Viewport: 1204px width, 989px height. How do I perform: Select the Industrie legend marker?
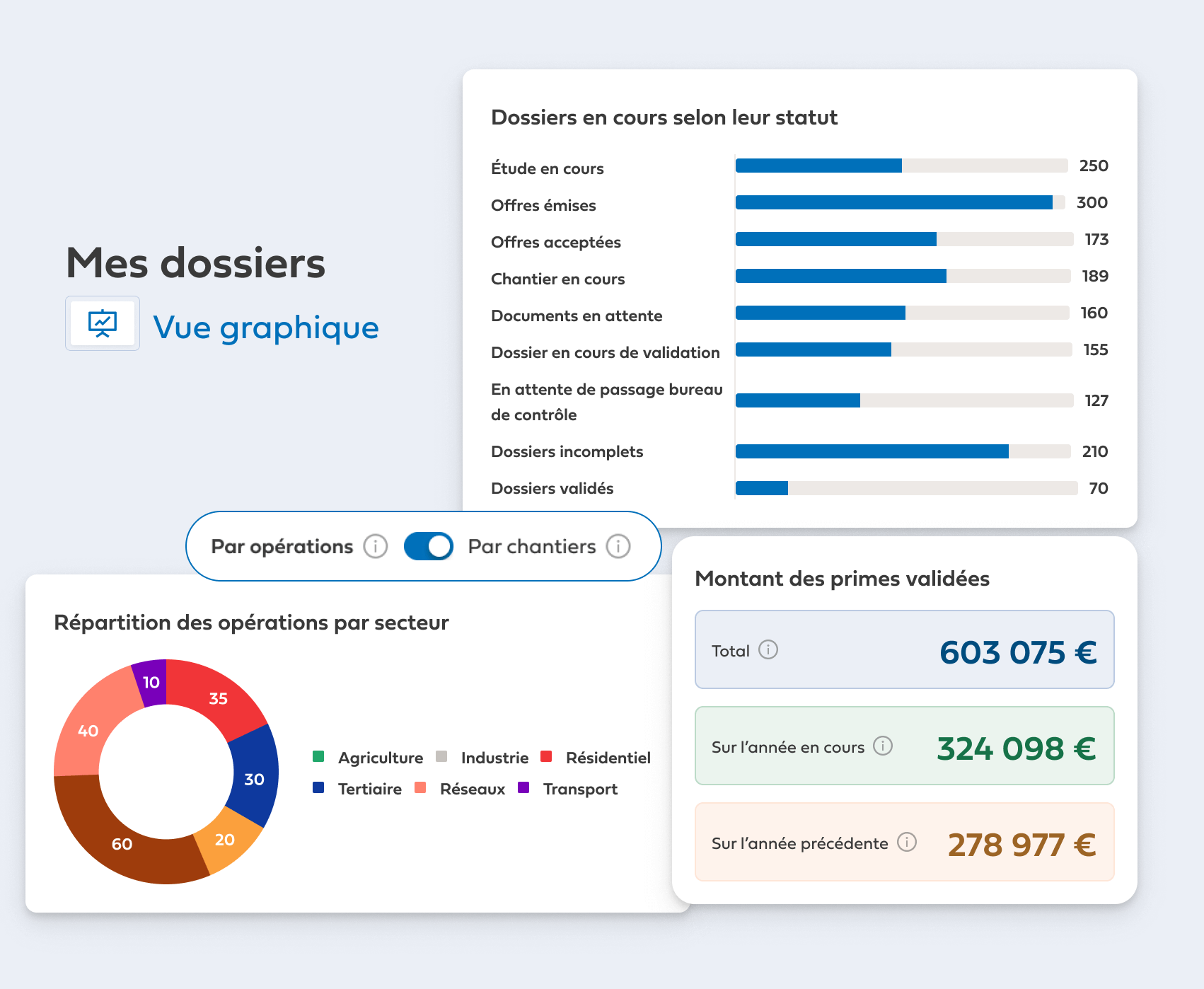441,757
